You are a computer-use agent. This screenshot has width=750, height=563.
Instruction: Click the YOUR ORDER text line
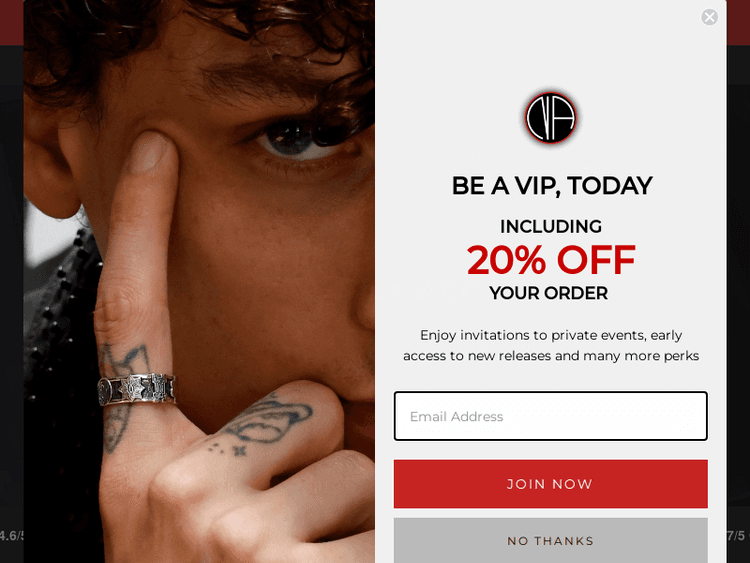click(549, 293)
